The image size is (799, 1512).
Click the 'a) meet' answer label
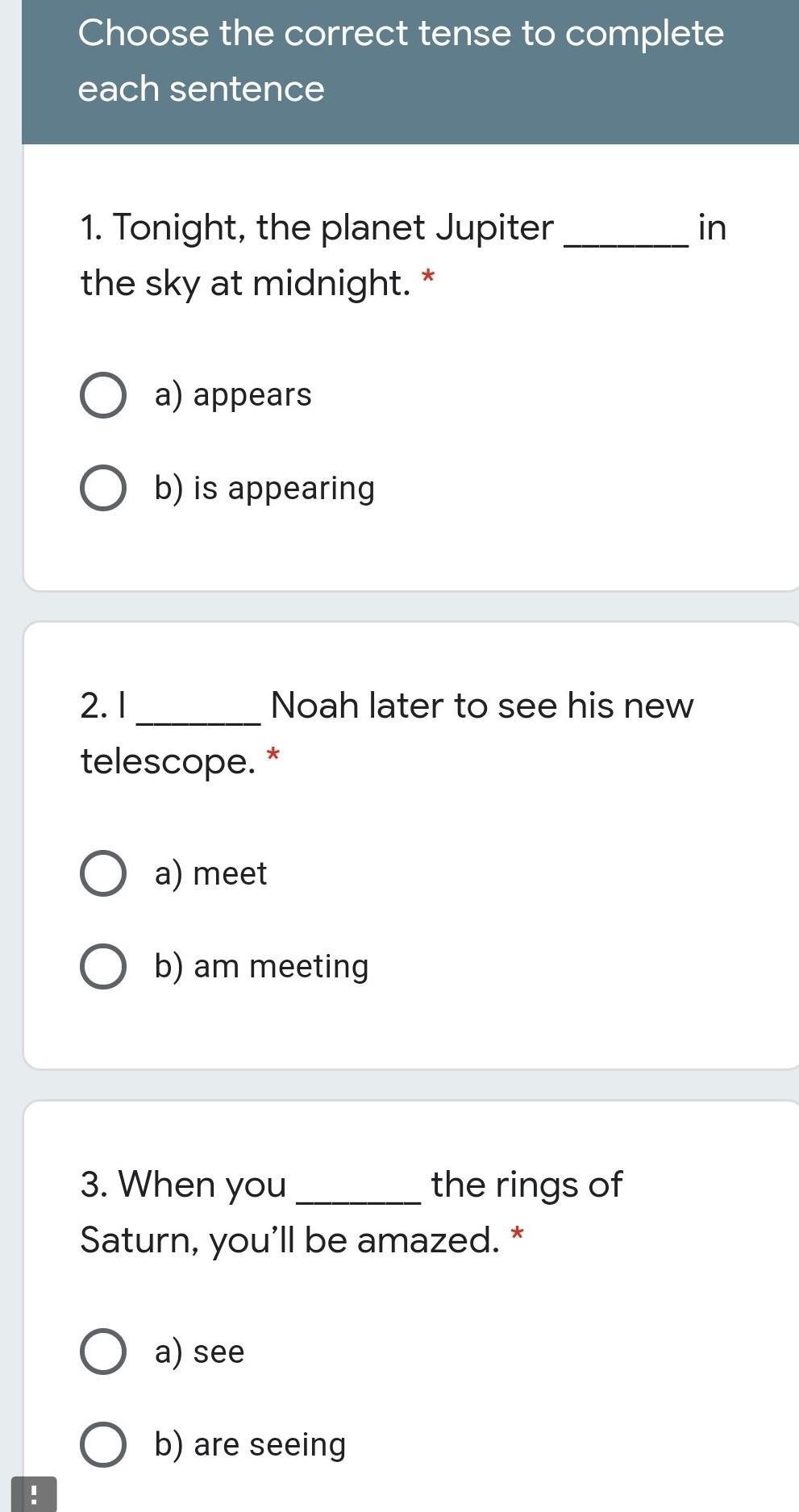pos(210,873)
